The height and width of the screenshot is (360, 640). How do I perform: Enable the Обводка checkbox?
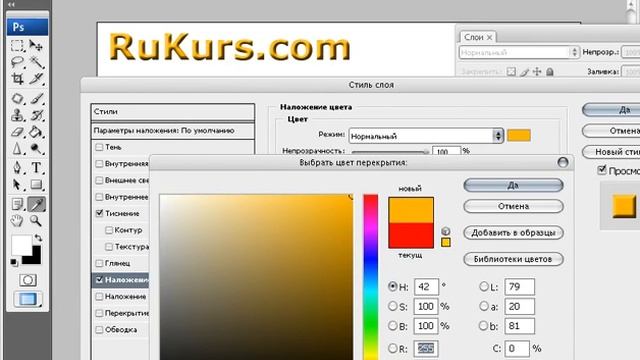click(x=99, y=329)
